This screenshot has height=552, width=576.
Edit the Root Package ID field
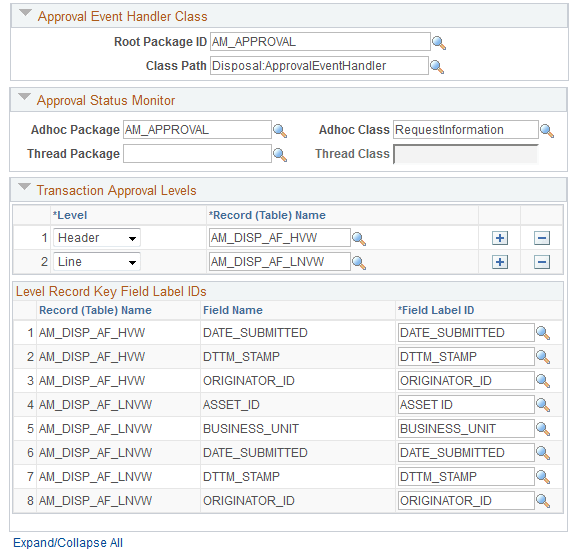click(x=320, y=42)
